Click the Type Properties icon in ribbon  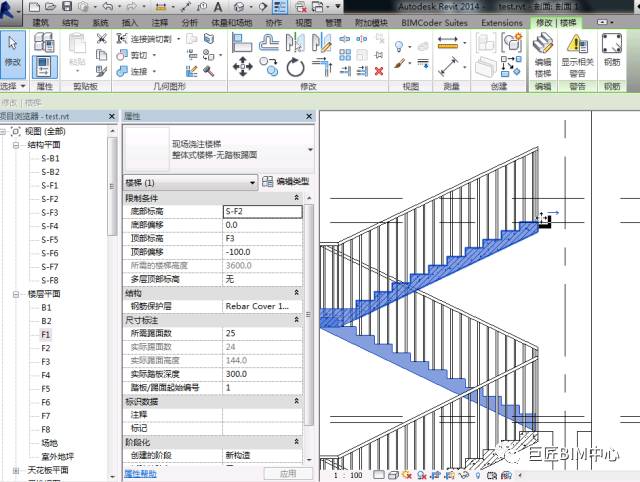[x=44, y=42]
